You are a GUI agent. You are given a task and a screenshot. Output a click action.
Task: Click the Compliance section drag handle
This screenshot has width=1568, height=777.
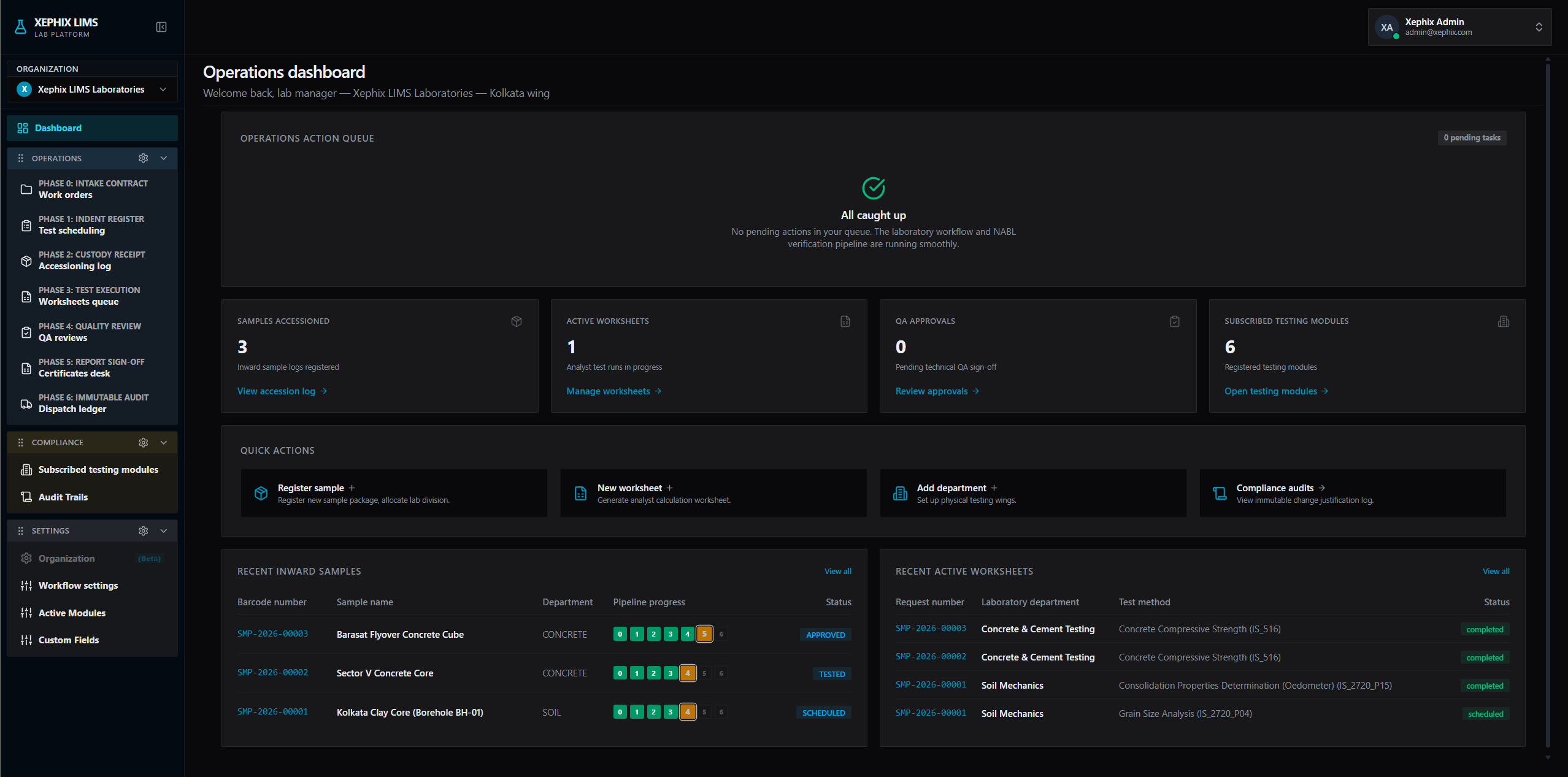pos(21,442)
